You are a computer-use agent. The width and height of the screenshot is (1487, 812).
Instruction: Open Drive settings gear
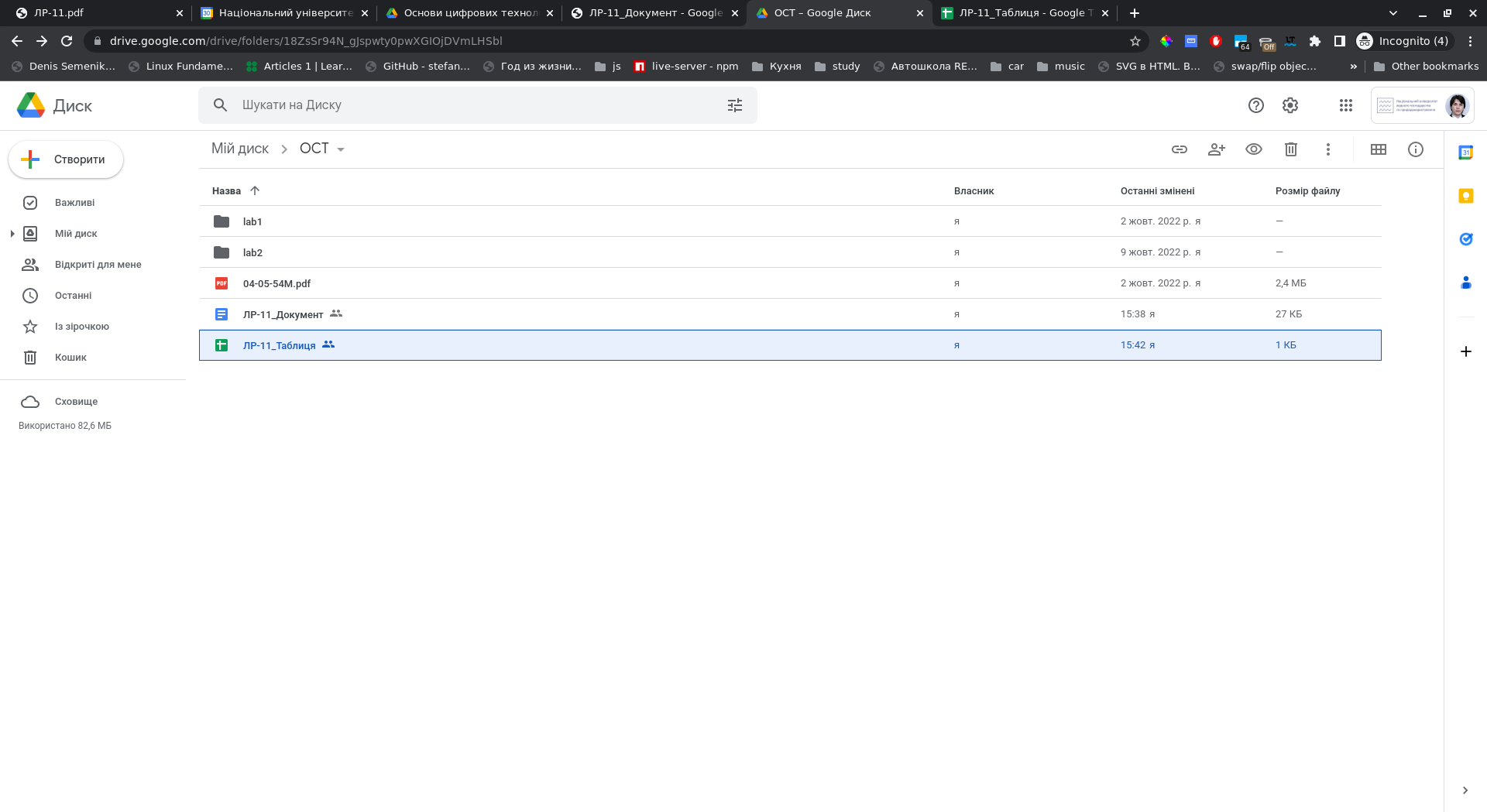click(x=1290, y=105)
